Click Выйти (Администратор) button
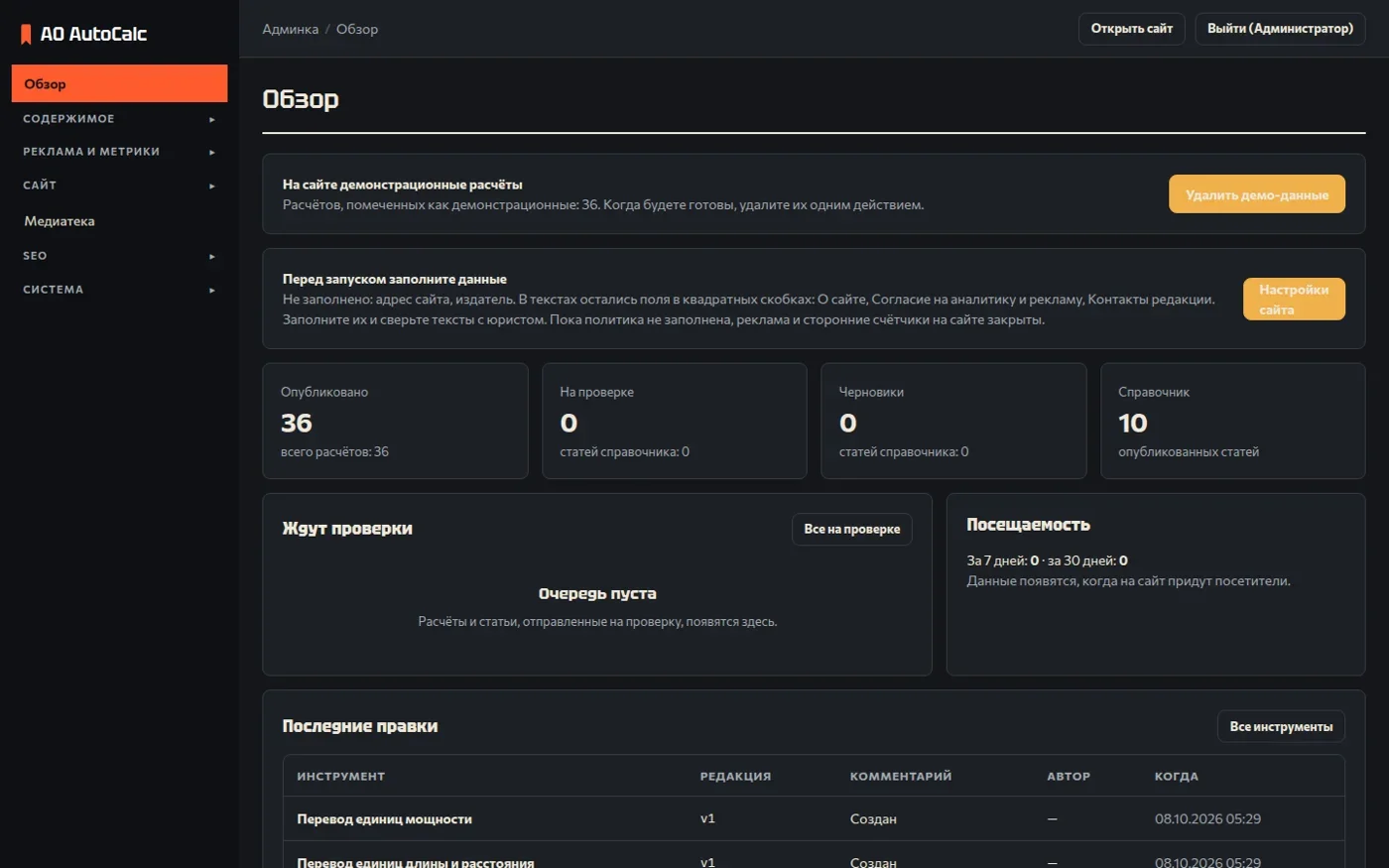 (x=1280, y=29)
